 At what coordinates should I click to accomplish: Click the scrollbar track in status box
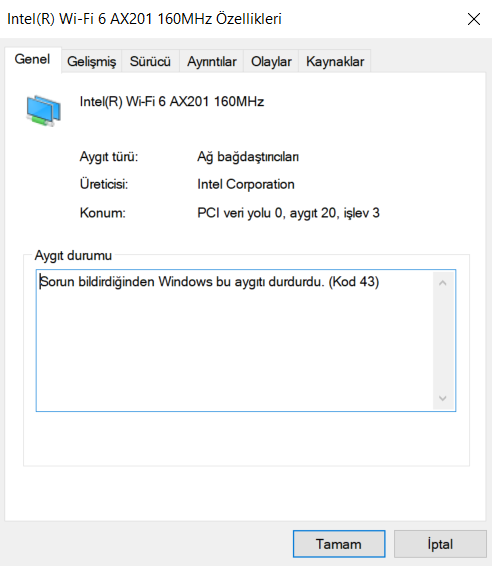[443, 341]
